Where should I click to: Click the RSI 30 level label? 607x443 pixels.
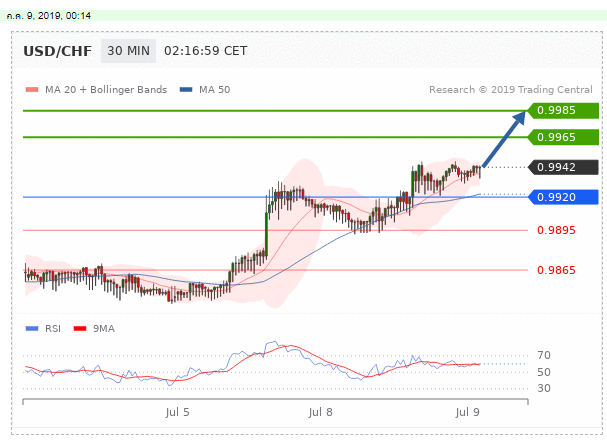pyautogui.click(x=544, y=388)
